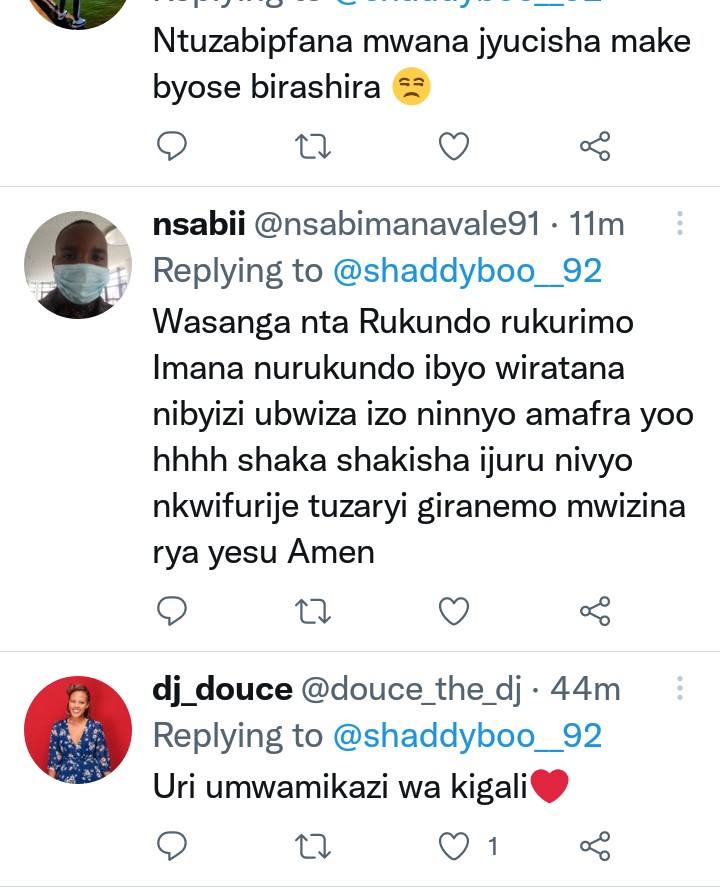The width and height of the screenshot is (720, 890).
Task: Reply to the Ntuzabipfana tweet
Action: (174, 147)
